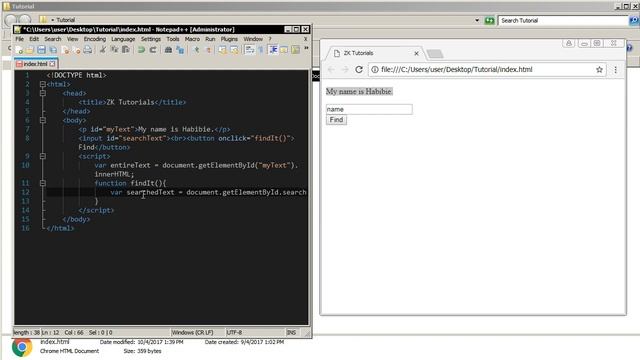Screen dimensions: 640x360
Task: Bookmark the page with the star icon
Action: click(599, 70)
